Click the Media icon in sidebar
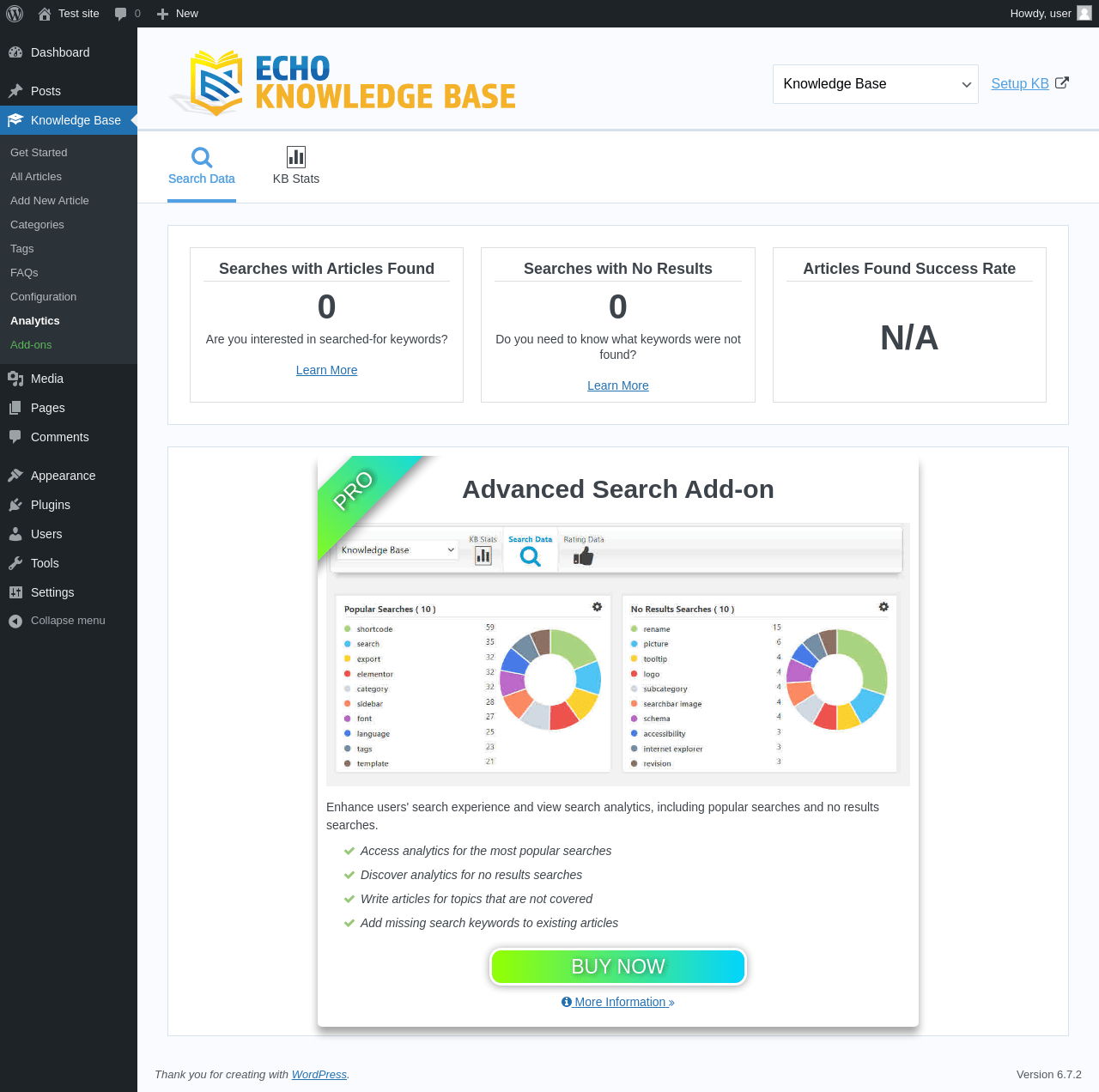 tap(15, 379)
